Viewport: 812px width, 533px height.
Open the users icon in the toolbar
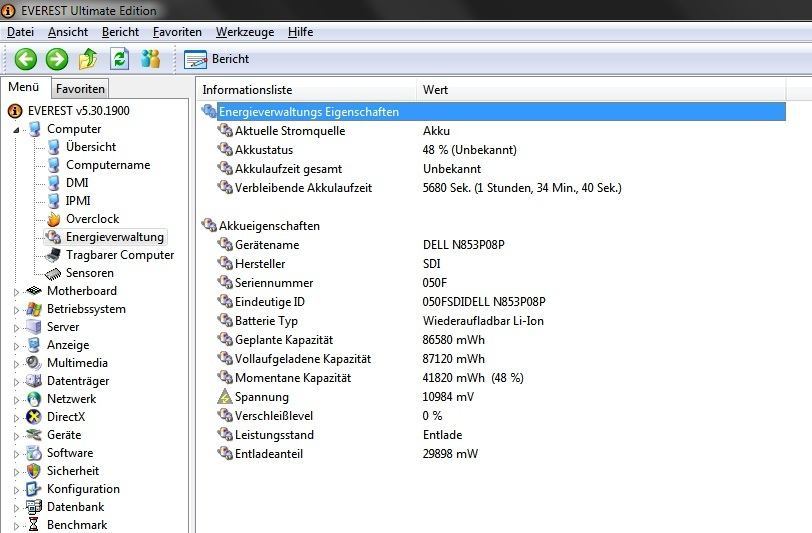pyautogui.click(x=151, y=59)
